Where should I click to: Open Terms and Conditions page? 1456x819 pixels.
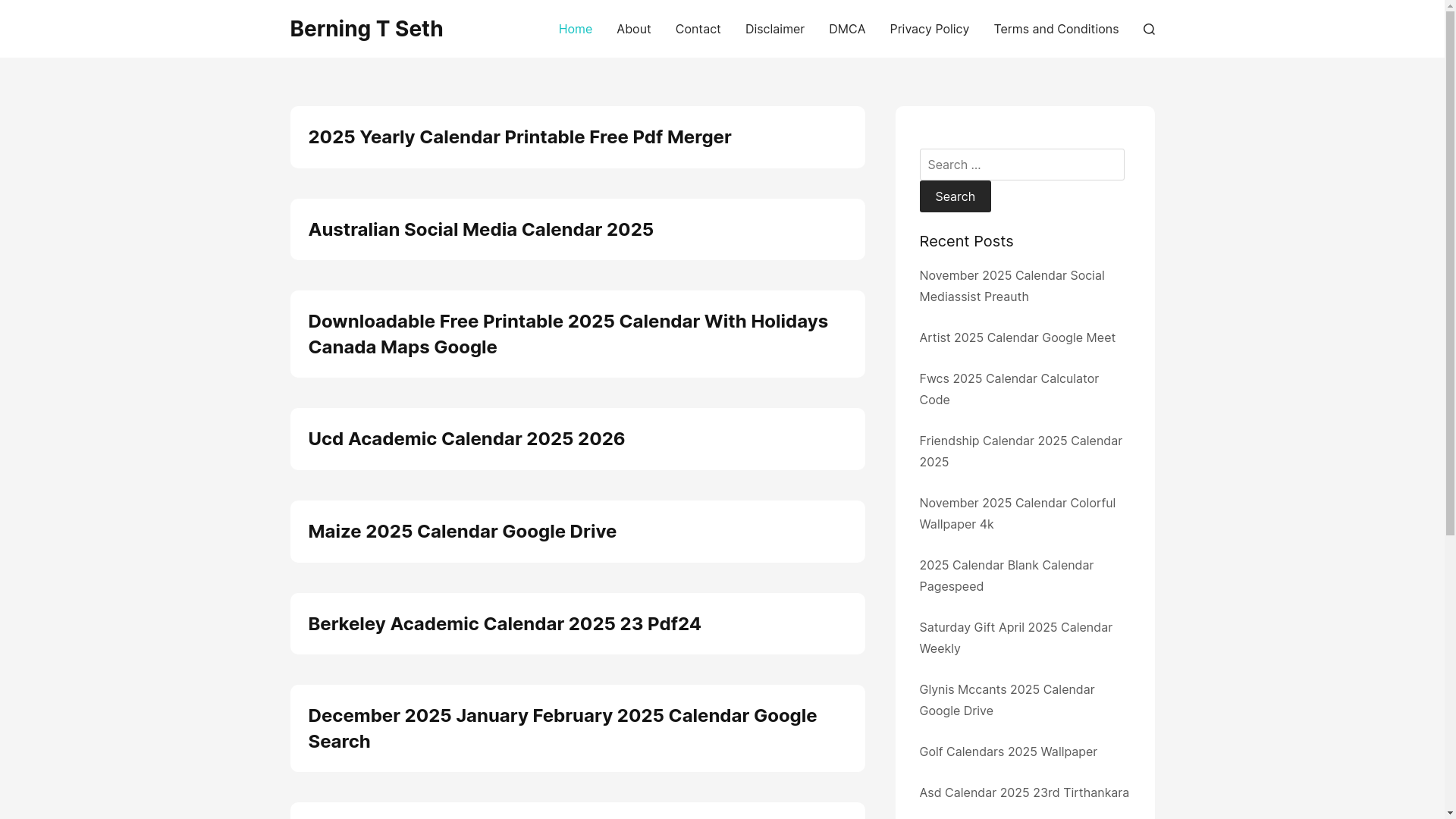tap(1056, 29)
